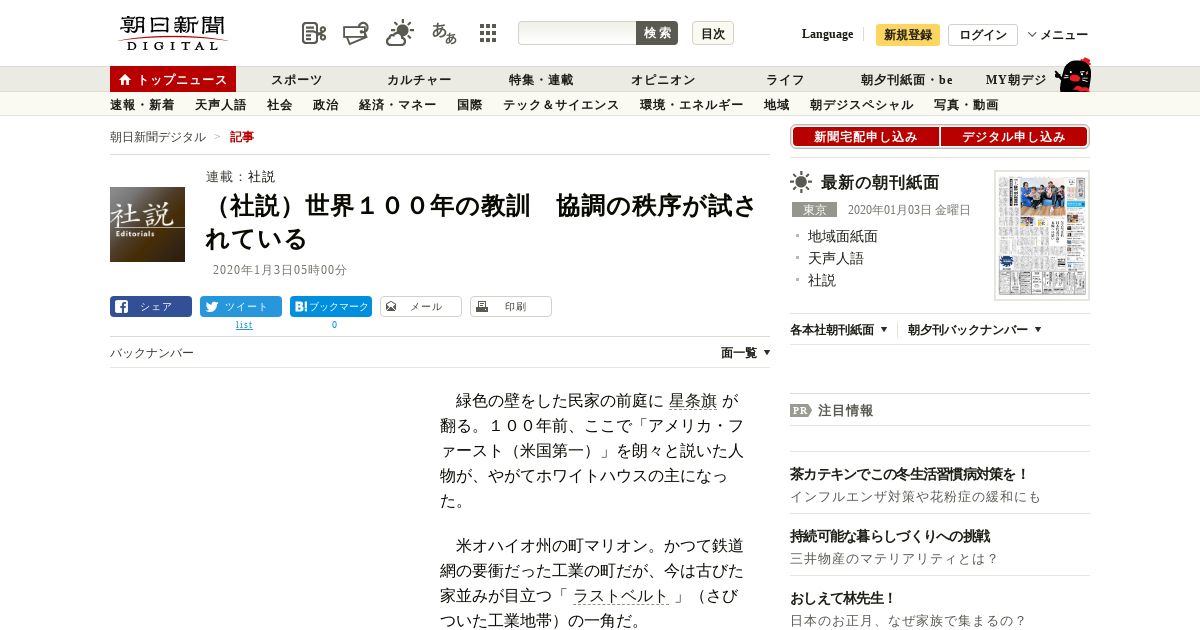Expand the 面一覧 dropdown
Viewport: 1200px width, 630px height.
(746, 353)
